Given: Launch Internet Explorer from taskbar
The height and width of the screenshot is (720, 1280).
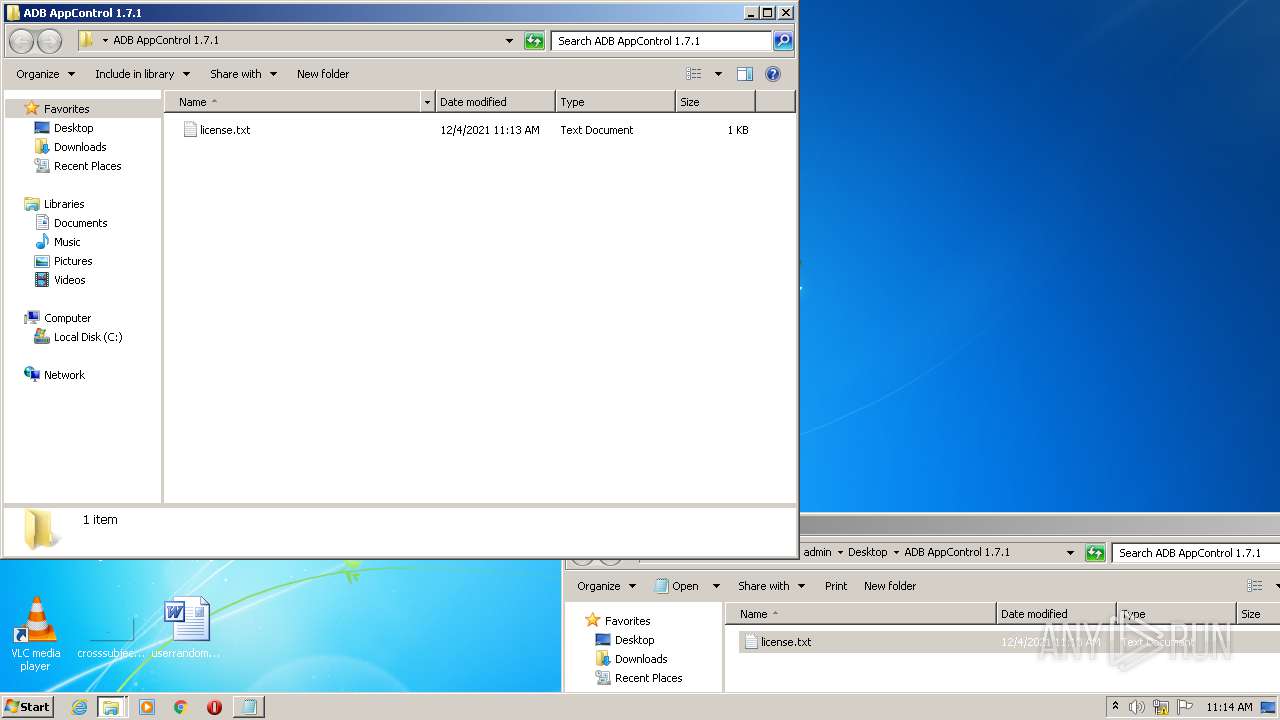Looking at the screenshot, I should (79, 707).
